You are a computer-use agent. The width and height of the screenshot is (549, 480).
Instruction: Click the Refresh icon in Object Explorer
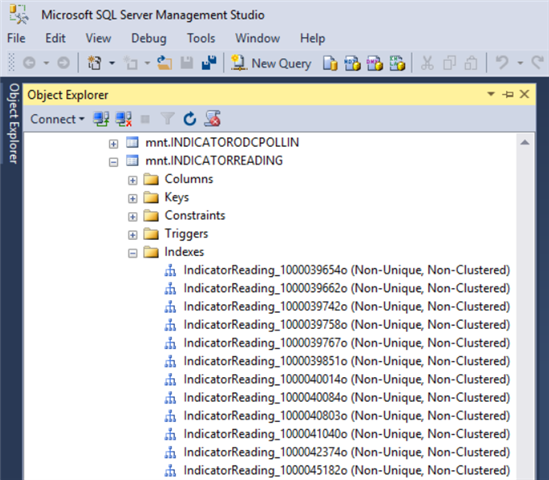pyautogui.click(x=190, y=119)
